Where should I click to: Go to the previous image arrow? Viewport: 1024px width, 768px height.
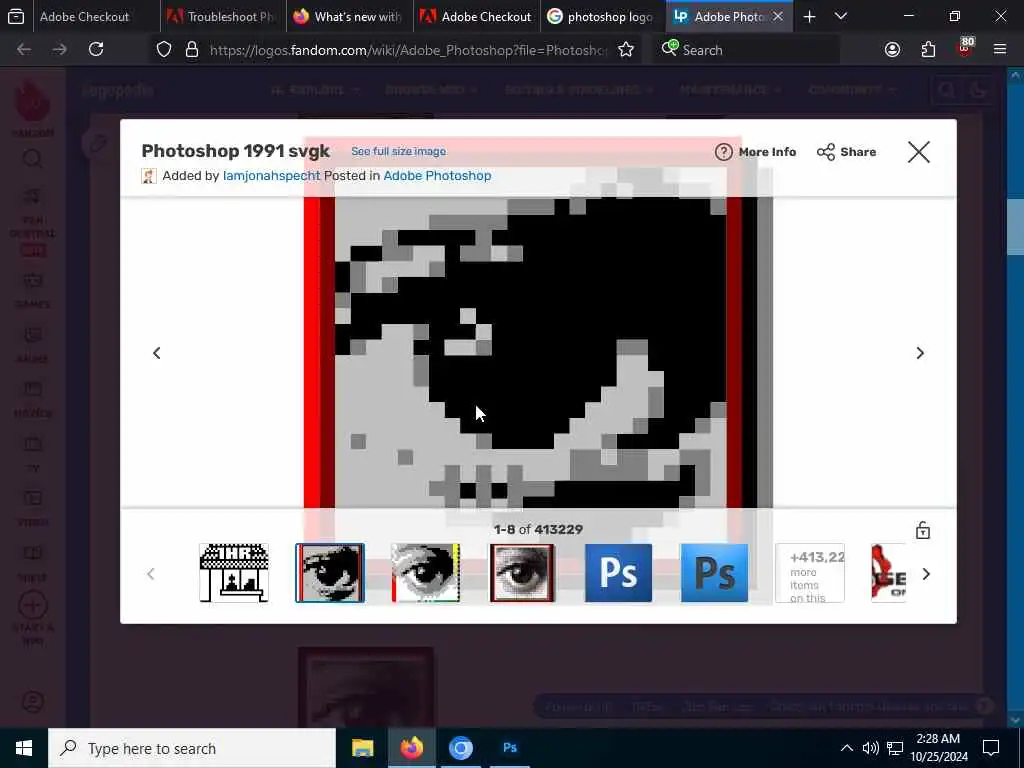pyautogui.click(x=157, y=353)
